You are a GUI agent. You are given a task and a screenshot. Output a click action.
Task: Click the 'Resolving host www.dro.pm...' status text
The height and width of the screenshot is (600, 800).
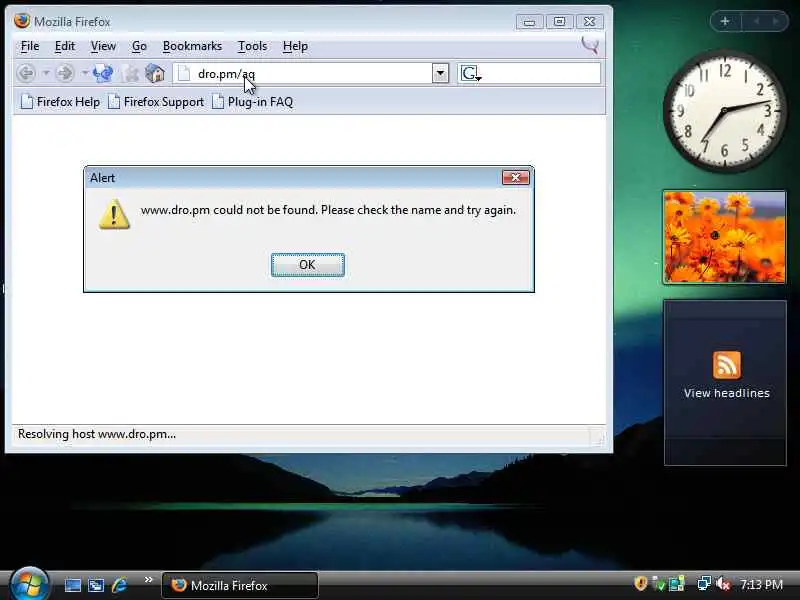(97, 434)
